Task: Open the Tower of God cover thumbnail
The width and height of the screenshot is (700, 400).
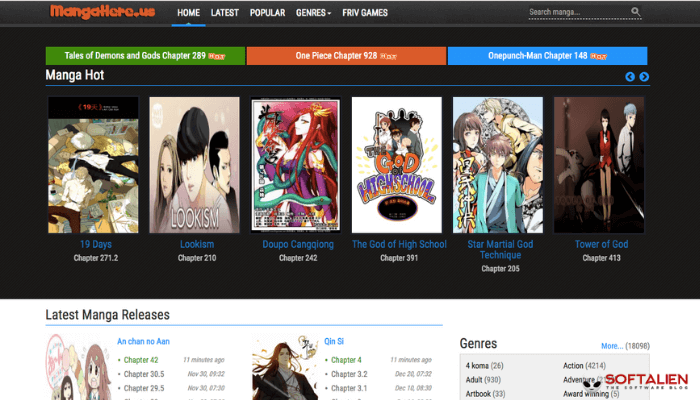Action: coord(599,165)
